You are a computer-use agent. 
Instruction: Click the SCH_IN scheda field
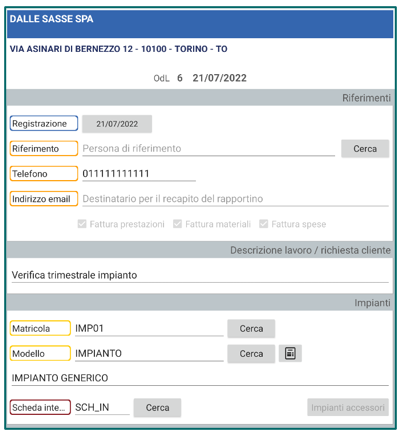pyautogui.click(x=102, y=407)
